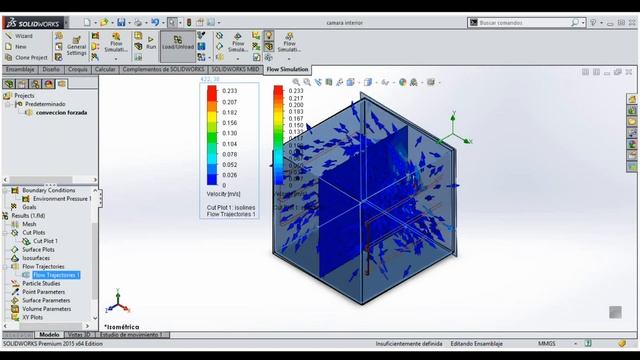Open the Flow Simulation Wizard
The height and width of the screenshot is (360, 640).
coord(19,36)
